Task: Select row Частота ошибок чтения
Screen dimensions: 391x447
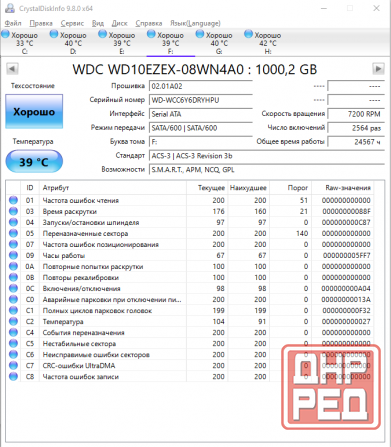Action: (x=190, y=200)
